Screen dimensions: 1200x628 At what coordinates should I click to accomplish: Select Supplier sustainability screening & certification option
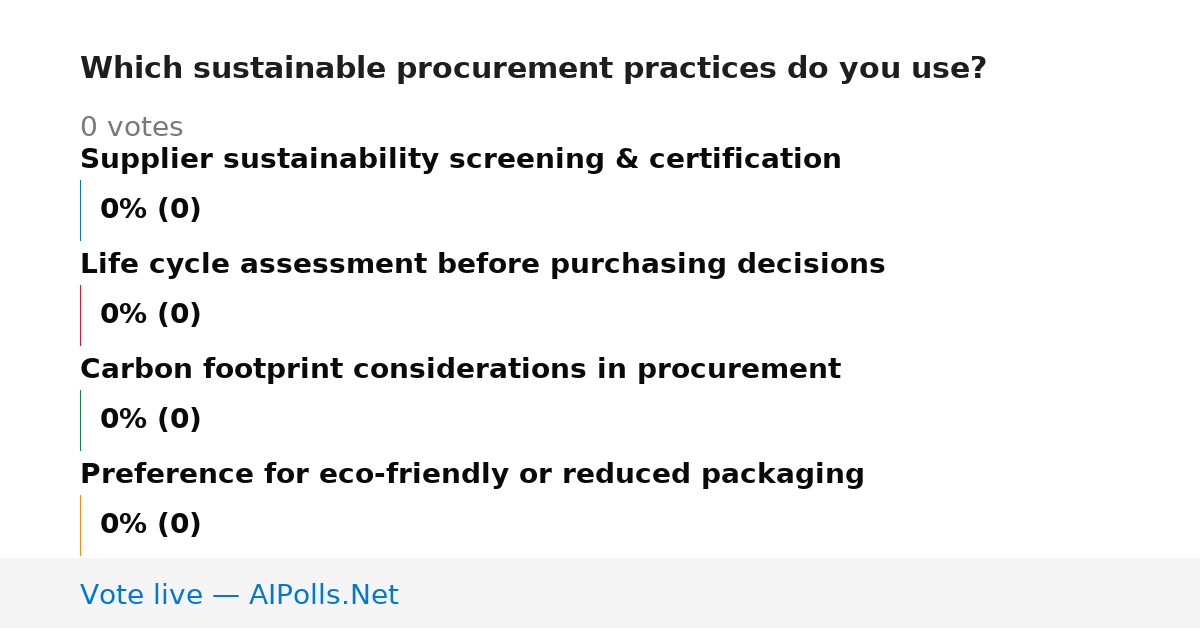pos(460,160)
